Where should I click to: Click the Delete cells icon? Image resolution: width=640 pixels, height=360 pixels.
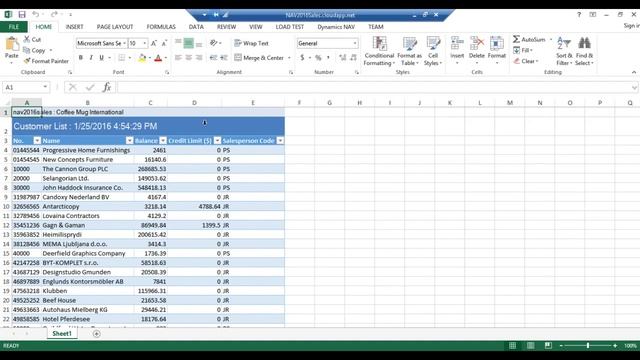coord(476,43)
